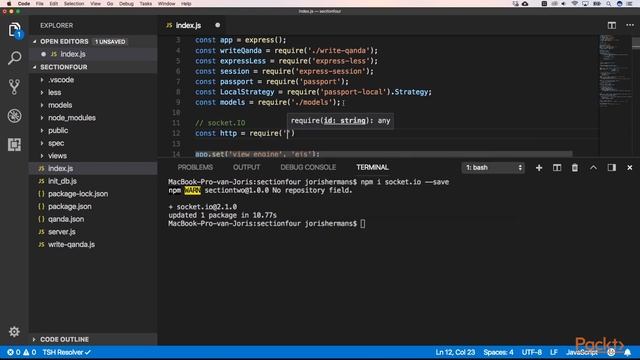
Task: Move panel to the right side
Action: 611,168
